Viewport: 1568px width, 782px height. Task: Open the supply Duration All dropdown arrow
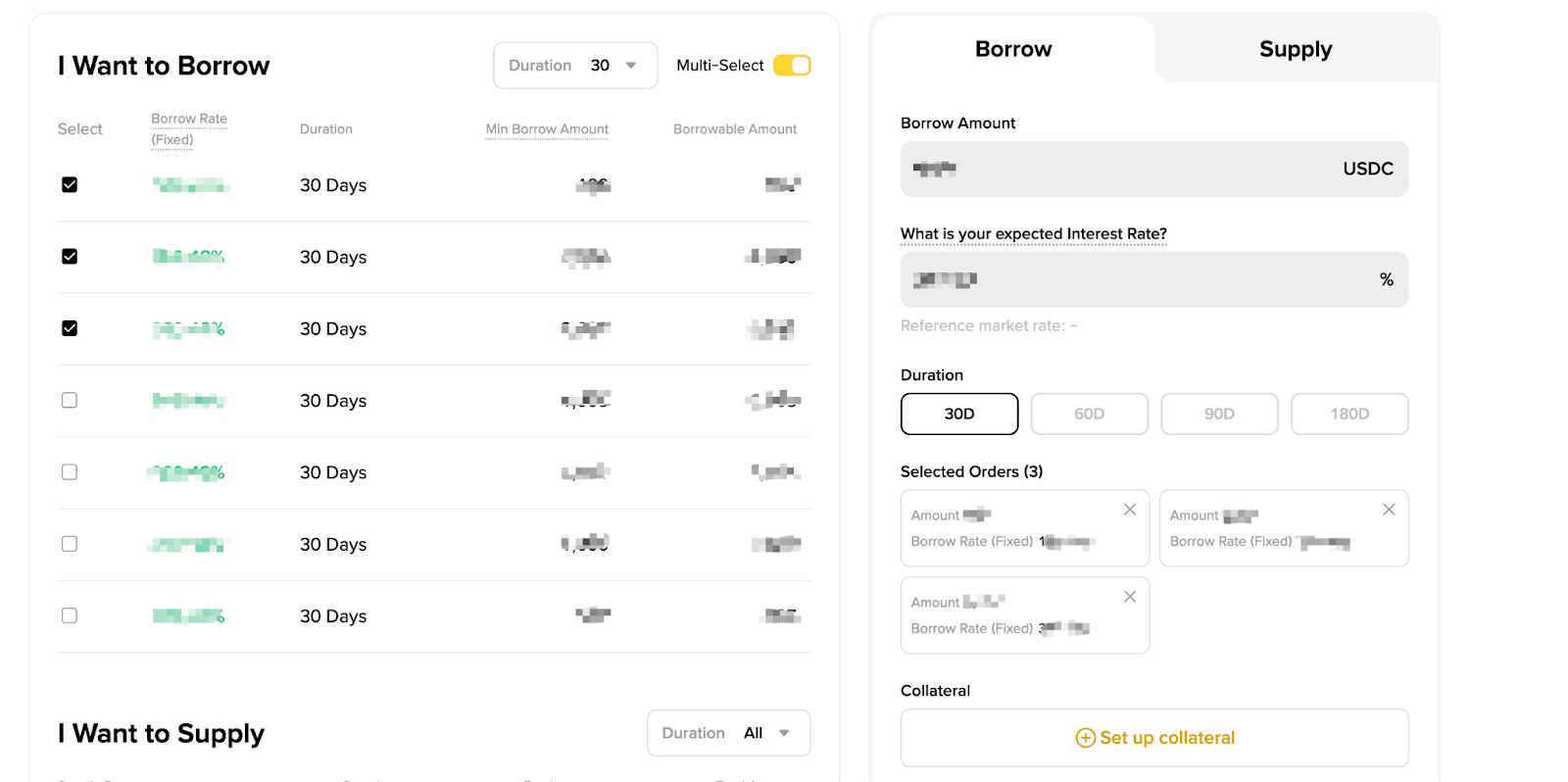tap(784, 733)
